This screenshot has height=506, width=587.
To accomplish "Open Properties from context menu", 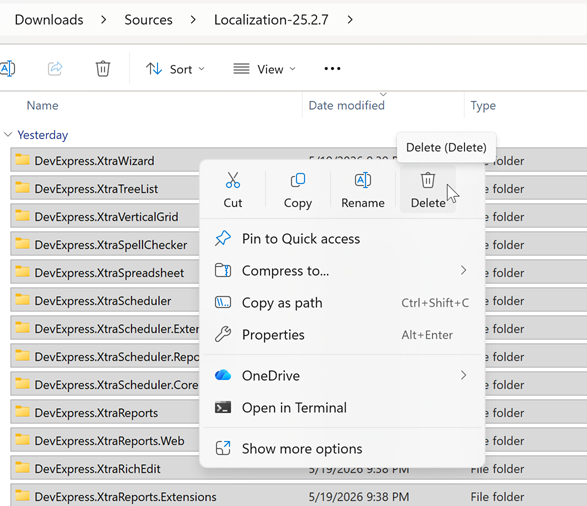I will pyautogui.click(x=342, y=334).
